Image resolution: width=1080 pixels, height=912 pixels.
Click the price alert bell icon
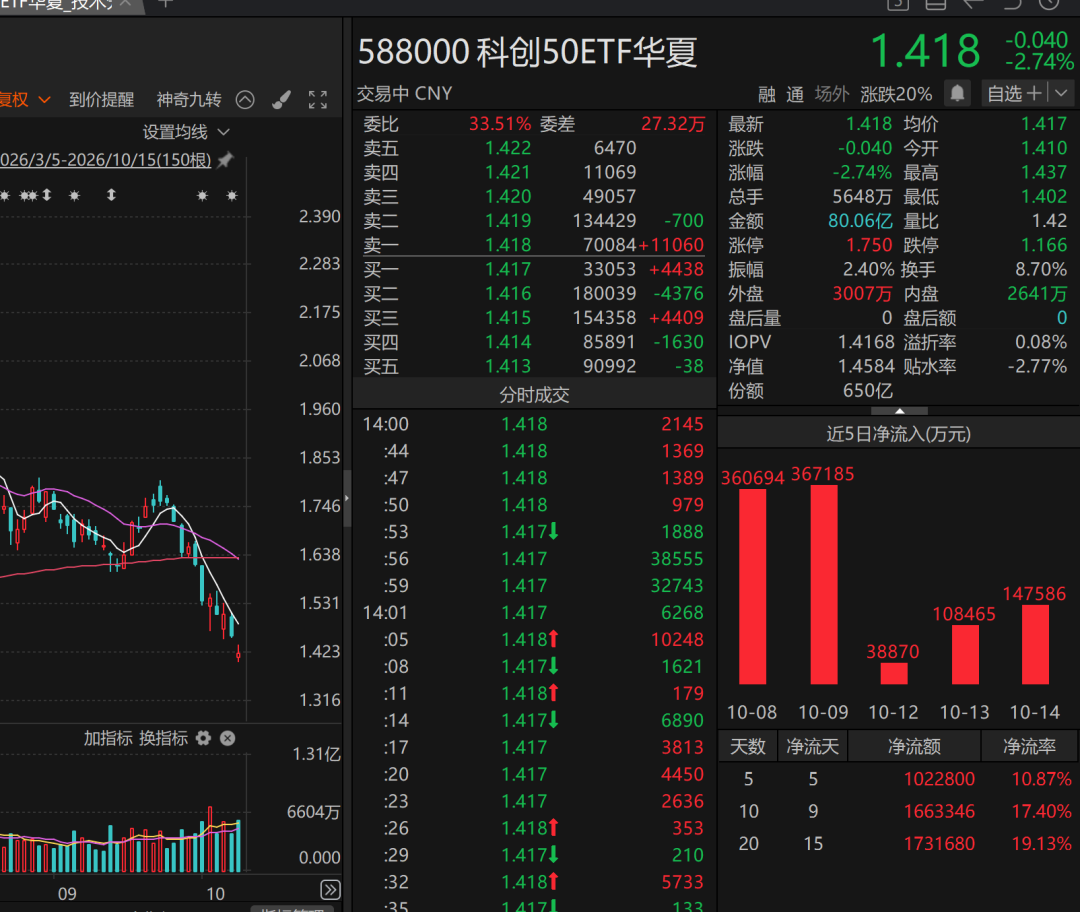pos(957,94)
